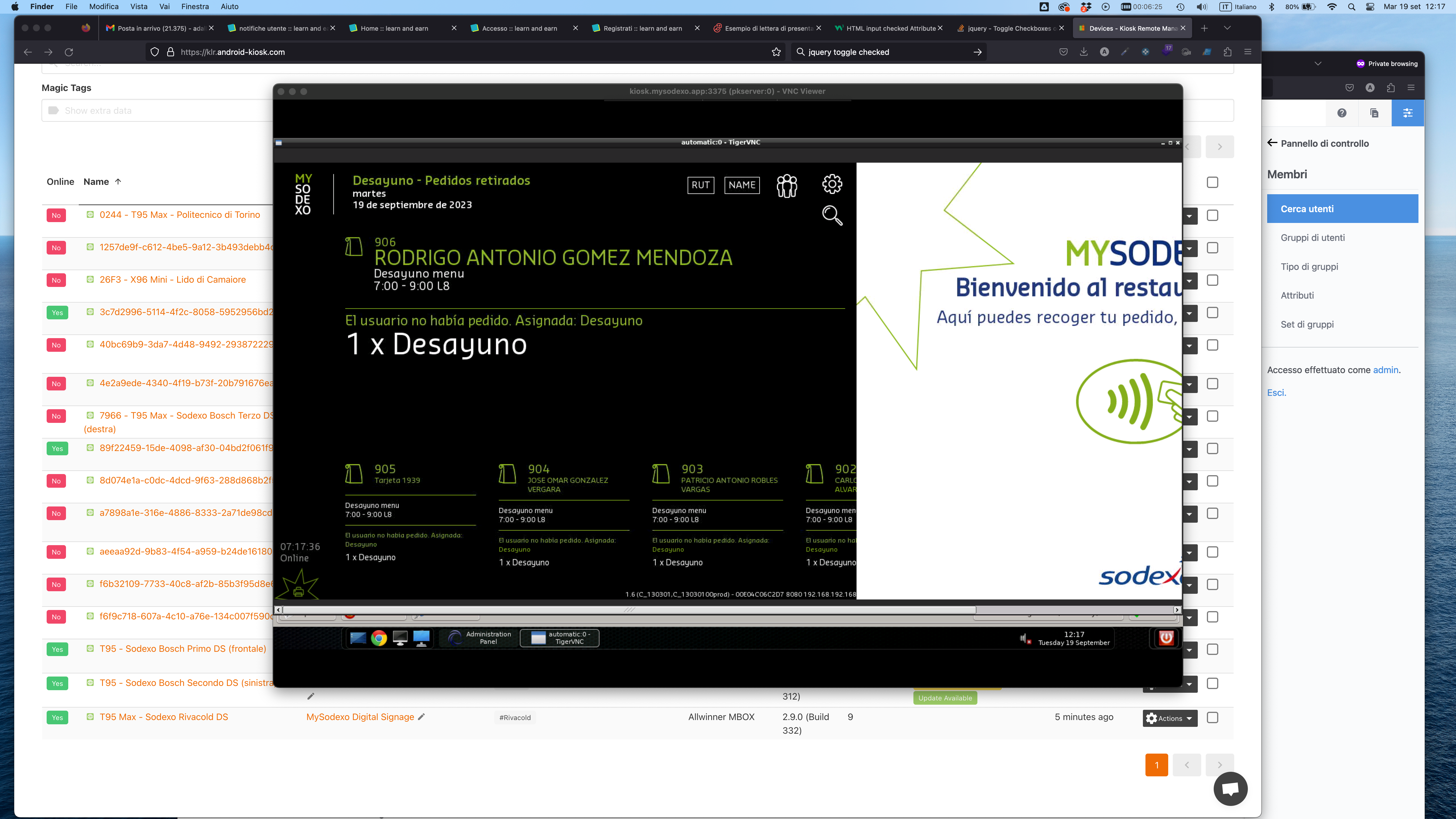Open the sliders settings icon in side panel
Screen dimensions: 1456x819
pyautogui.click(x=1407, y=113)
